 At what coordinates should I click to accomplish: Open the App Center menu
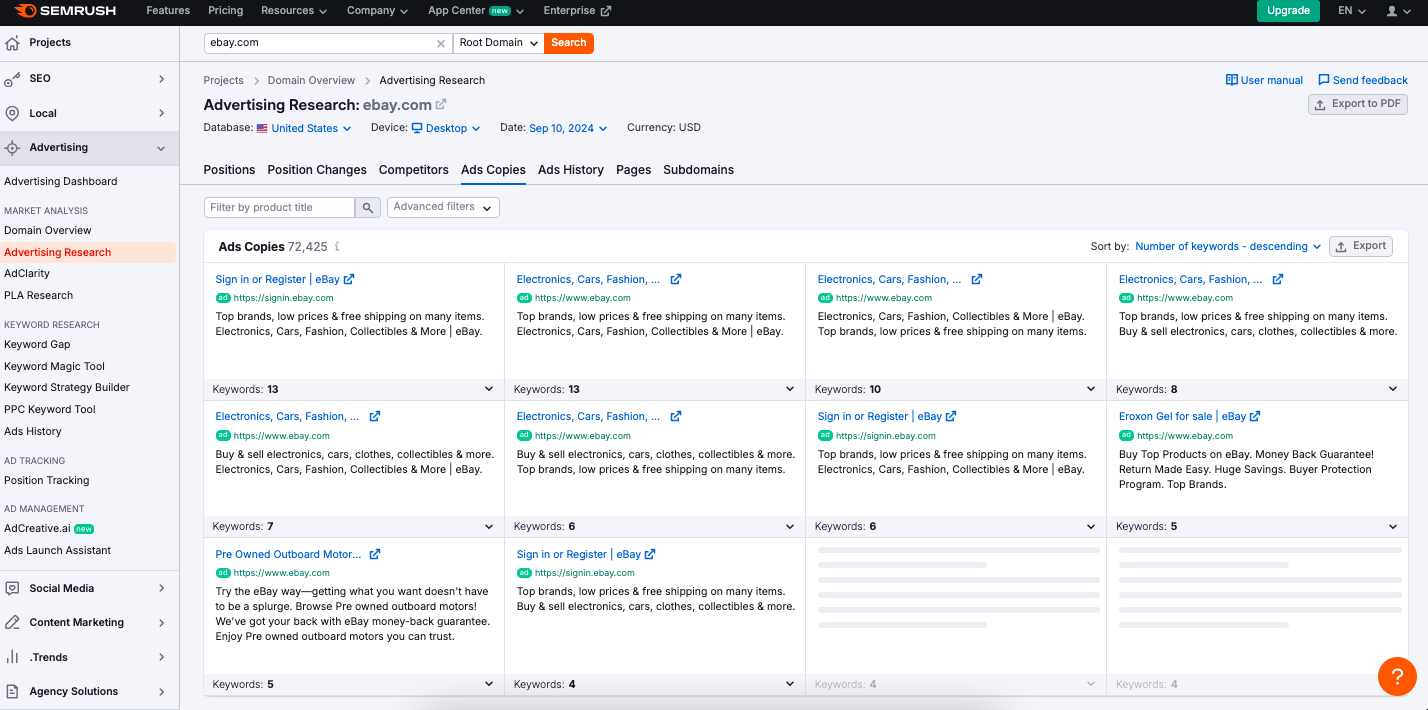(x=478, y=11)
